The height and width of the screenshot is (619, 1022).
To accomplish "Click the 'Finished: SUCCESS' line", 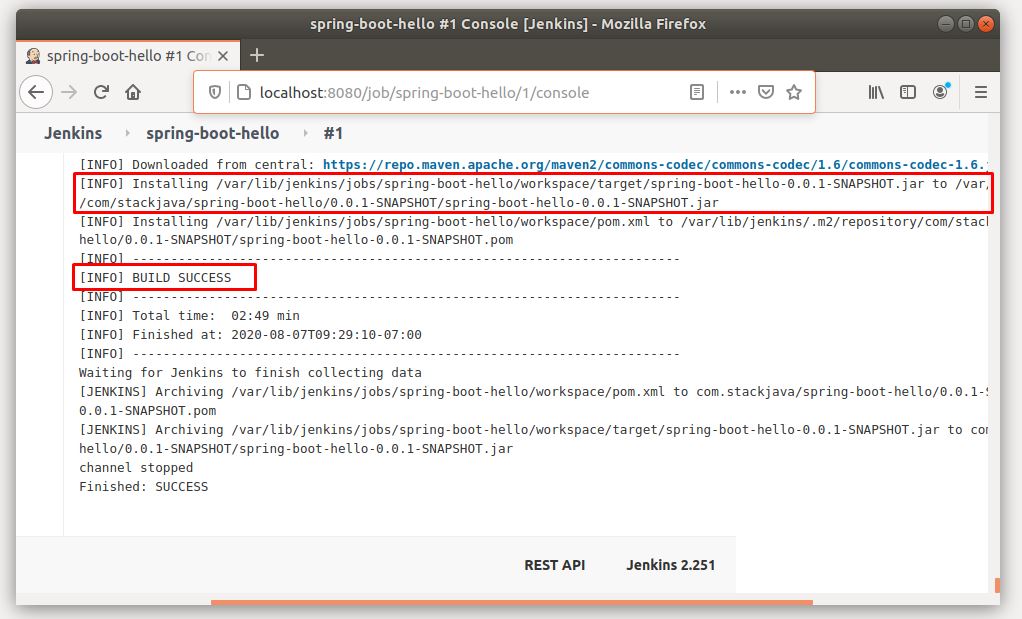I will [143, 486].
